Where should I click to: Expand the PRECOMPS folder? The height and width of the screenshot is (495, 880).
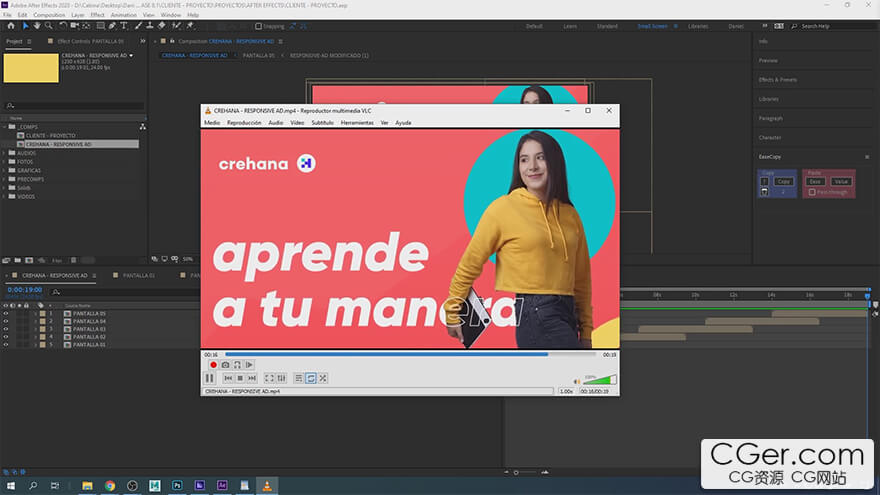click(4, 179)
